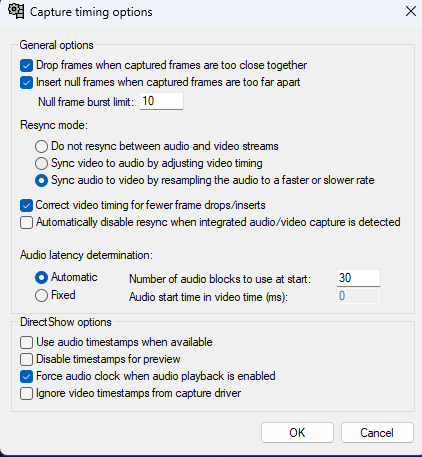Click the Null frame burst limit field

tap(161, 101)
